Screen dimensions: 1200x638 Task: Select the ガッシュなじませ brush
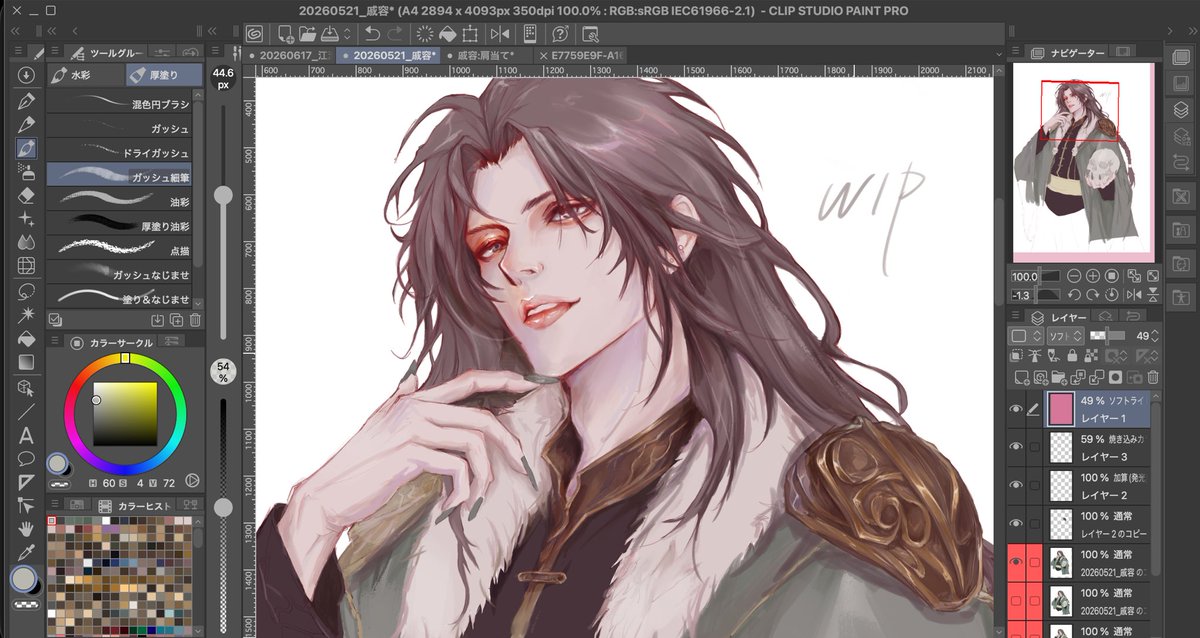(x=120, y=273)
